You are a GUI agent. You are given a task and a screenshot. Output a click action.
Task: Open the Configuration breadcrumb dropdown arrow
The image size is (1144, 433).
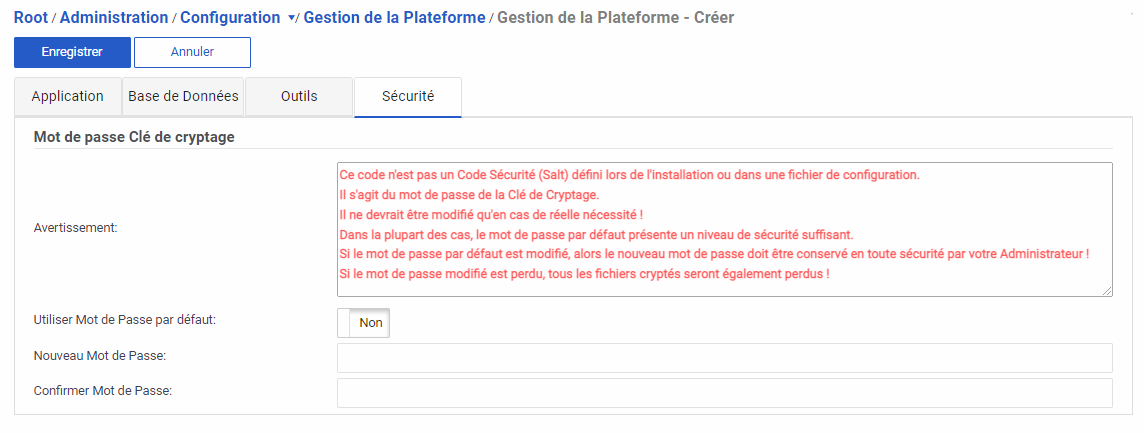pos(291,18)
